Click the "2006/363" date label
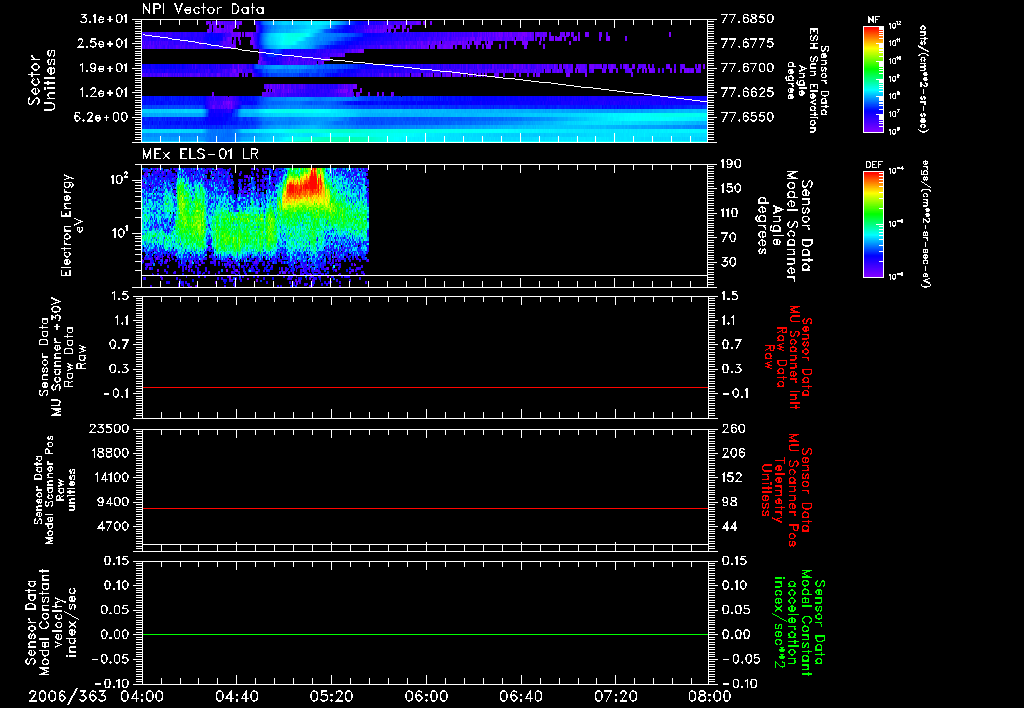This screenshot has width=1024, height=708. [67, 696]
